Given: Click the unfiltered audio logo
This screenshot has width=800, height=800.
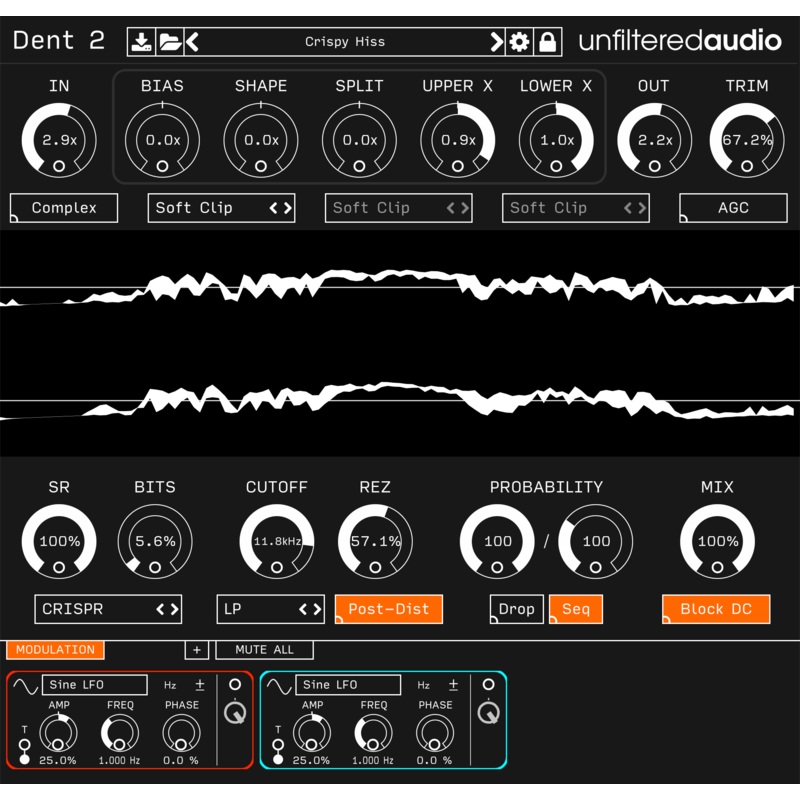Looking at the screenshot, I should pyautogui.click(x=680, y=41).
